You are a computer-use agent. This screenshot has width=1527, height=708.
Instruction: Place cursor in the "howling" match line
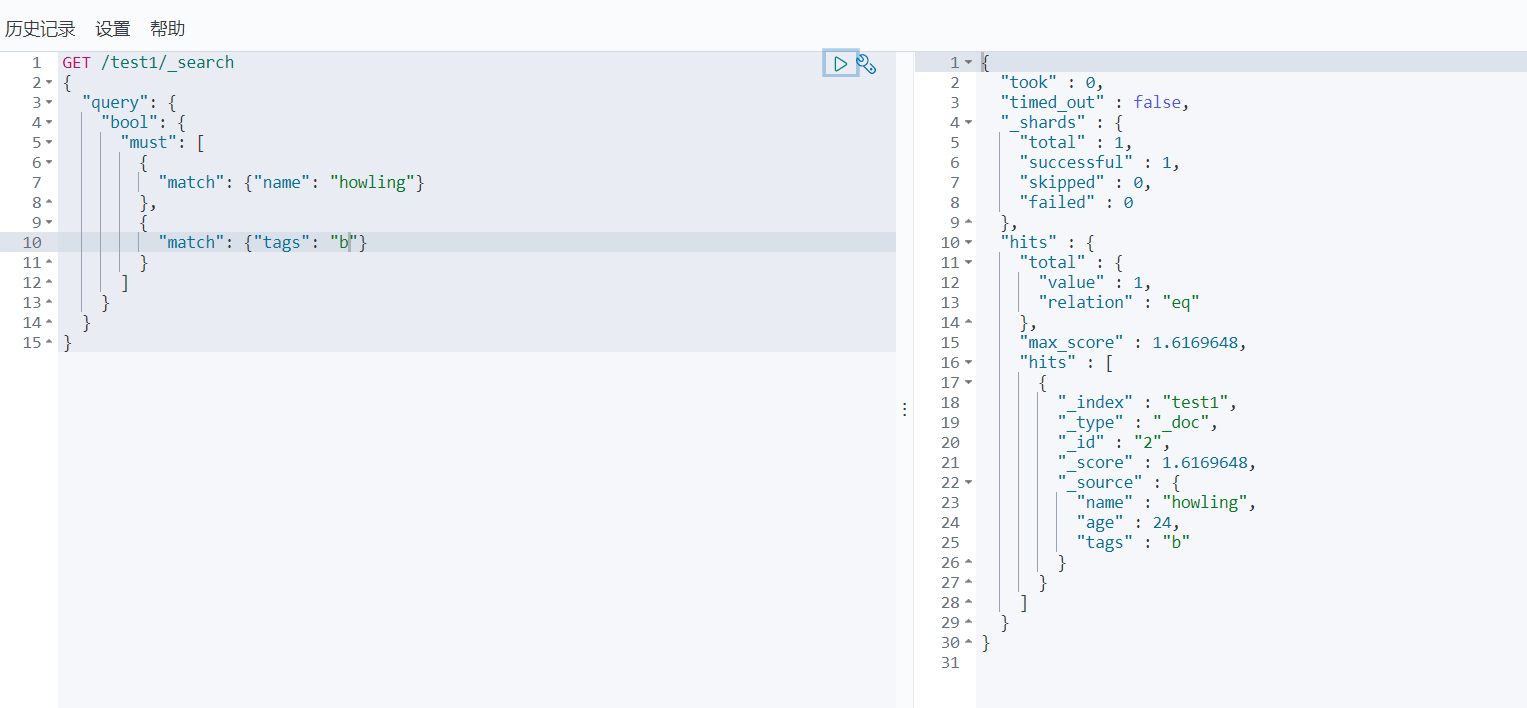click(x=291, y=182)
